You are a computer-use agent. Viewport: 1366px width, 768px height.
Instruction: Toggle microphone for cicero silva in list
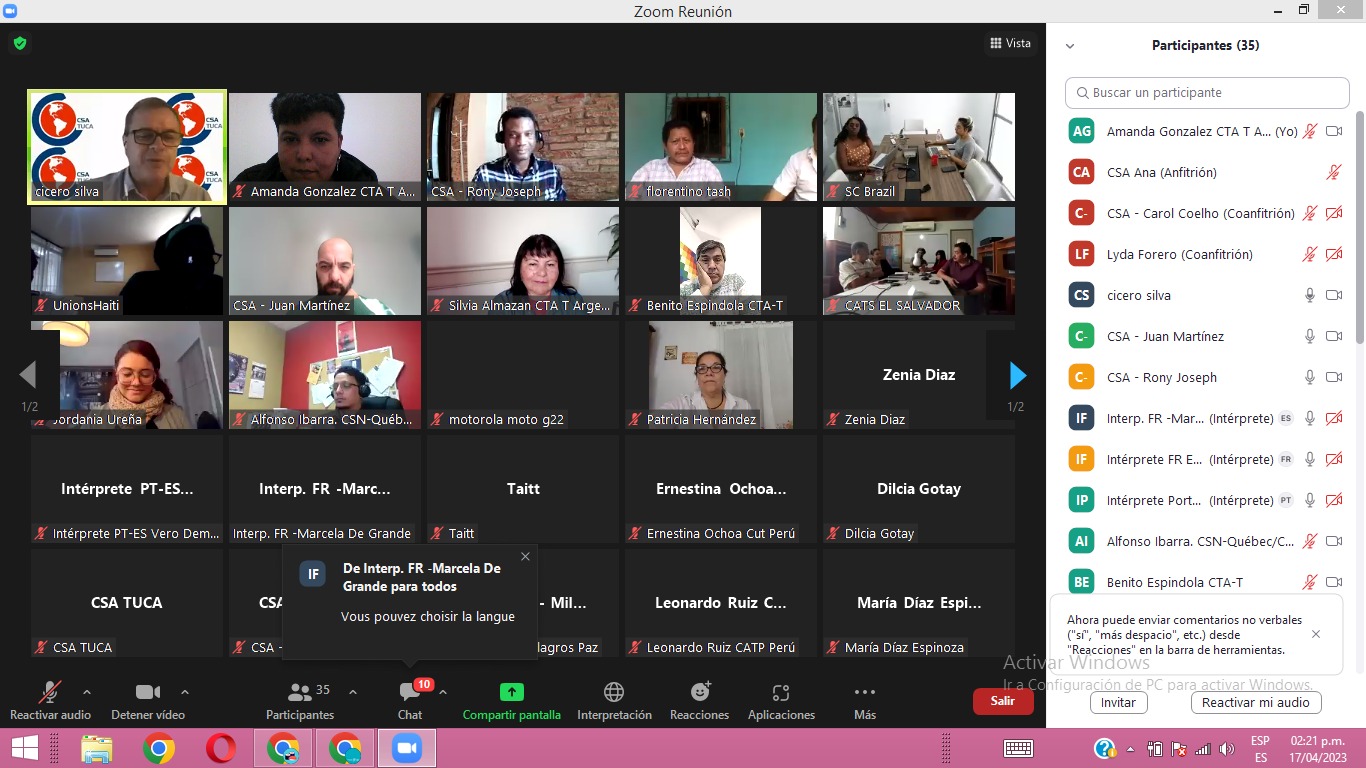point(1309,295)
